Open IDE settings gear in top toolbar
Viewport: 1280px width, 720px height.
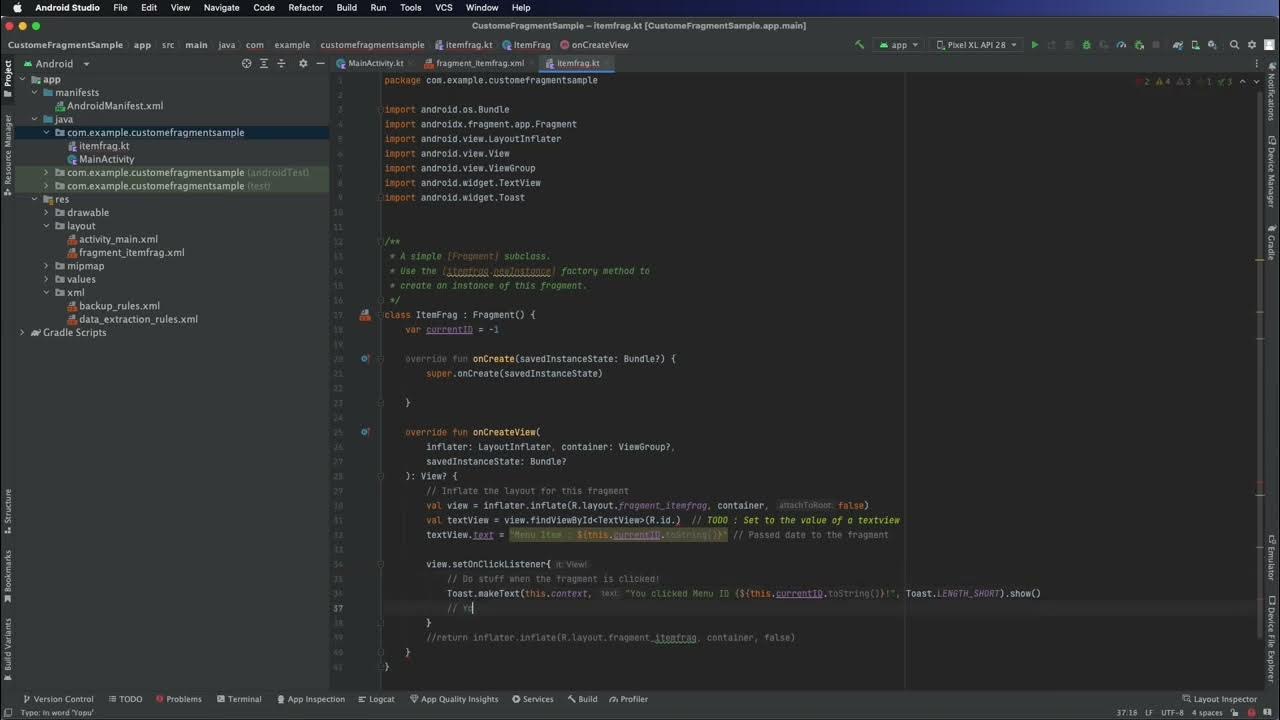(x=1252, y=45)
